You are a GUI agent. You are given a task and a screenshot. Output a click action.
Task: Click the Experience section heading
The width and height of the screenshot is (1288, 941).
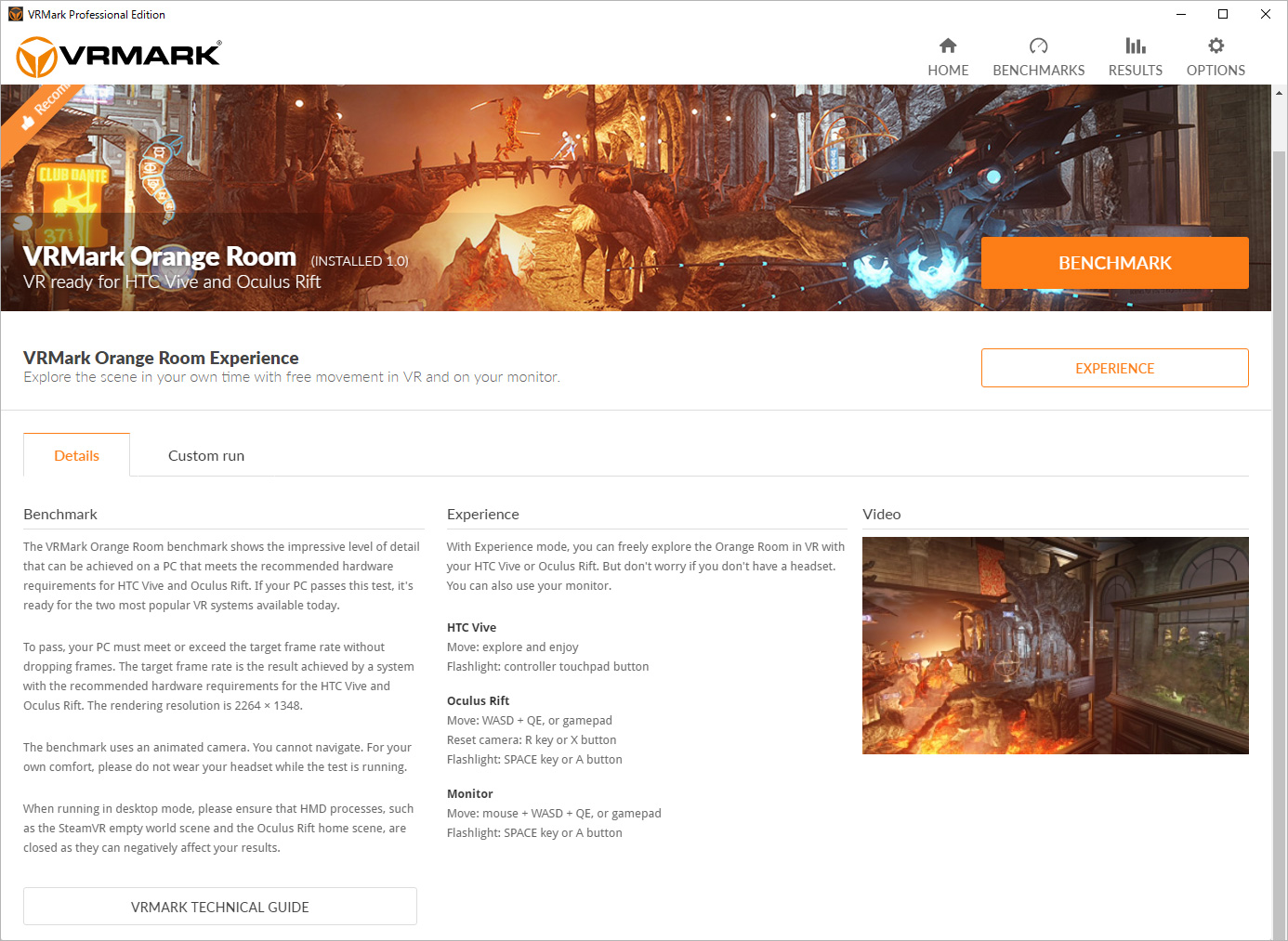(x=483, y=514)
